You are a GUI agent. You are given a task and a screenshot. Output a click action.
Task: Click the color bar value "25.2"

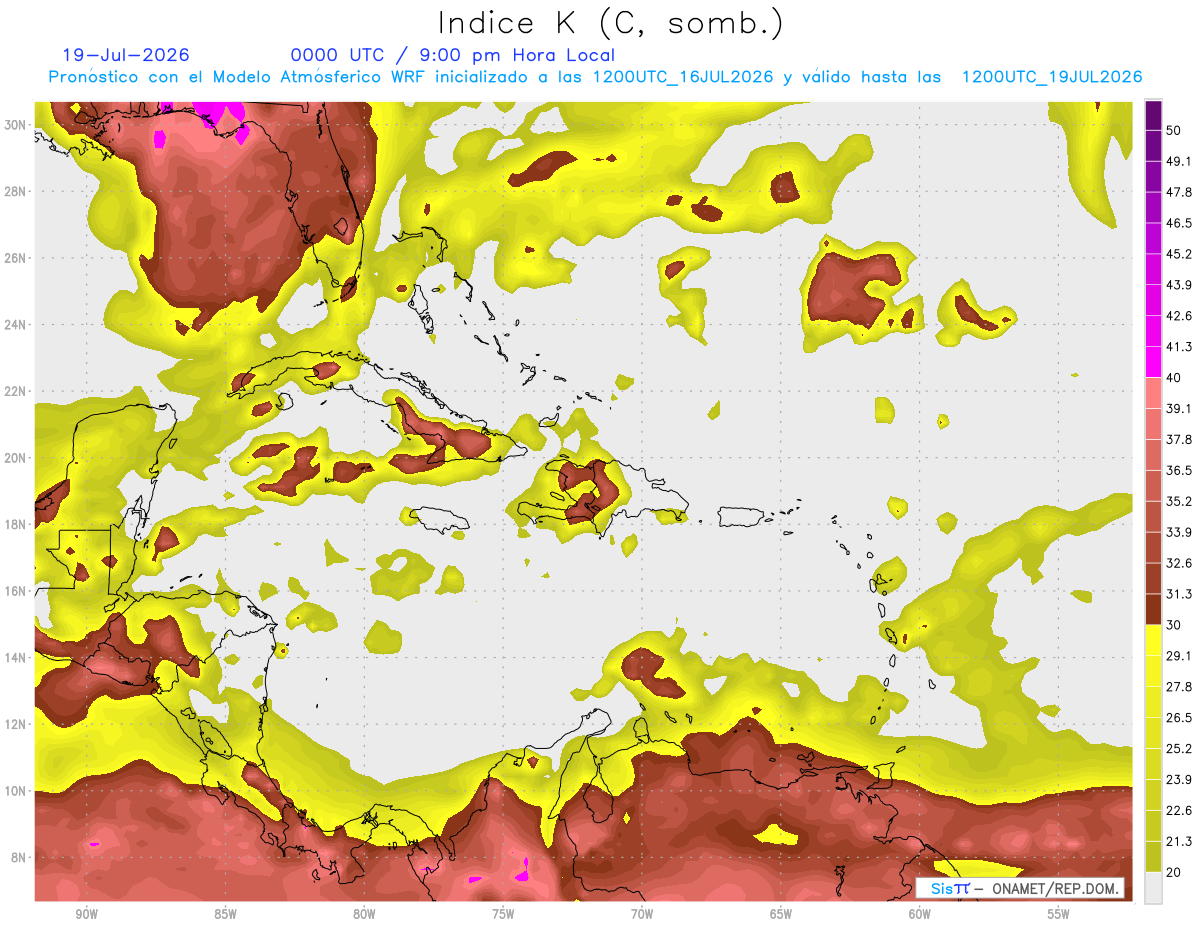(x=1179, y=749)
